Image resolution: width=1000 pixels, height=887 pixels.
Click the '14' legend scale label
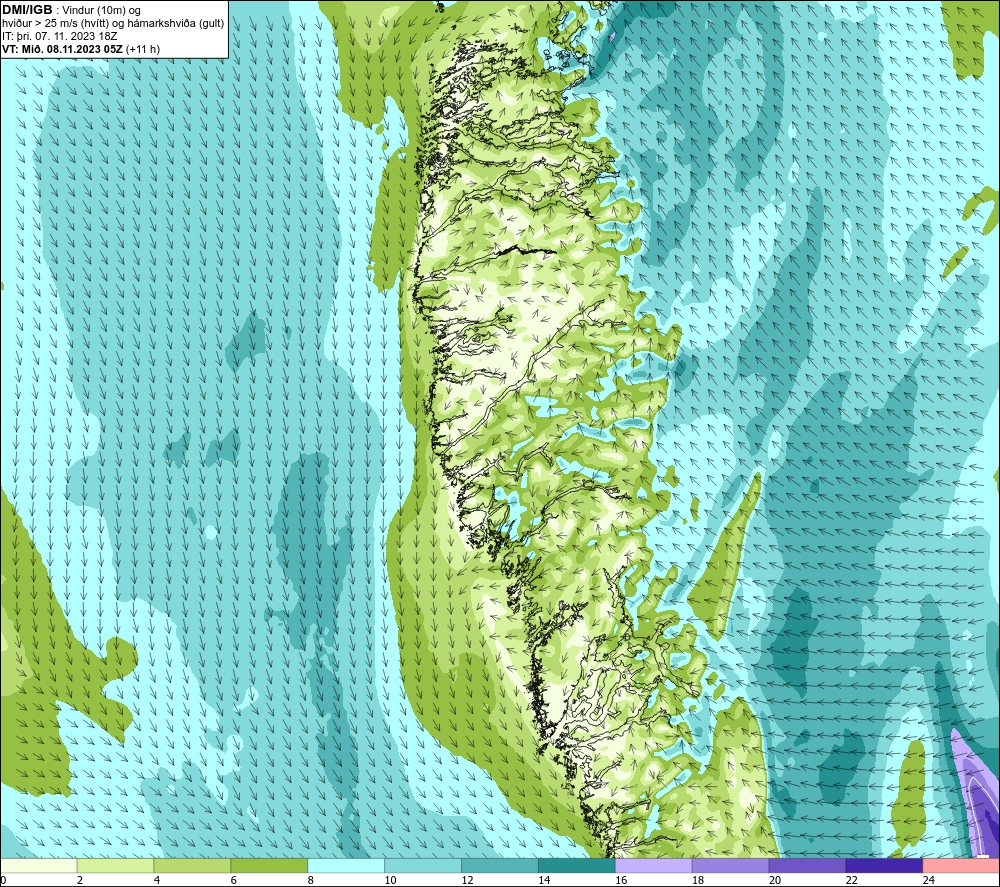[544, 880]
